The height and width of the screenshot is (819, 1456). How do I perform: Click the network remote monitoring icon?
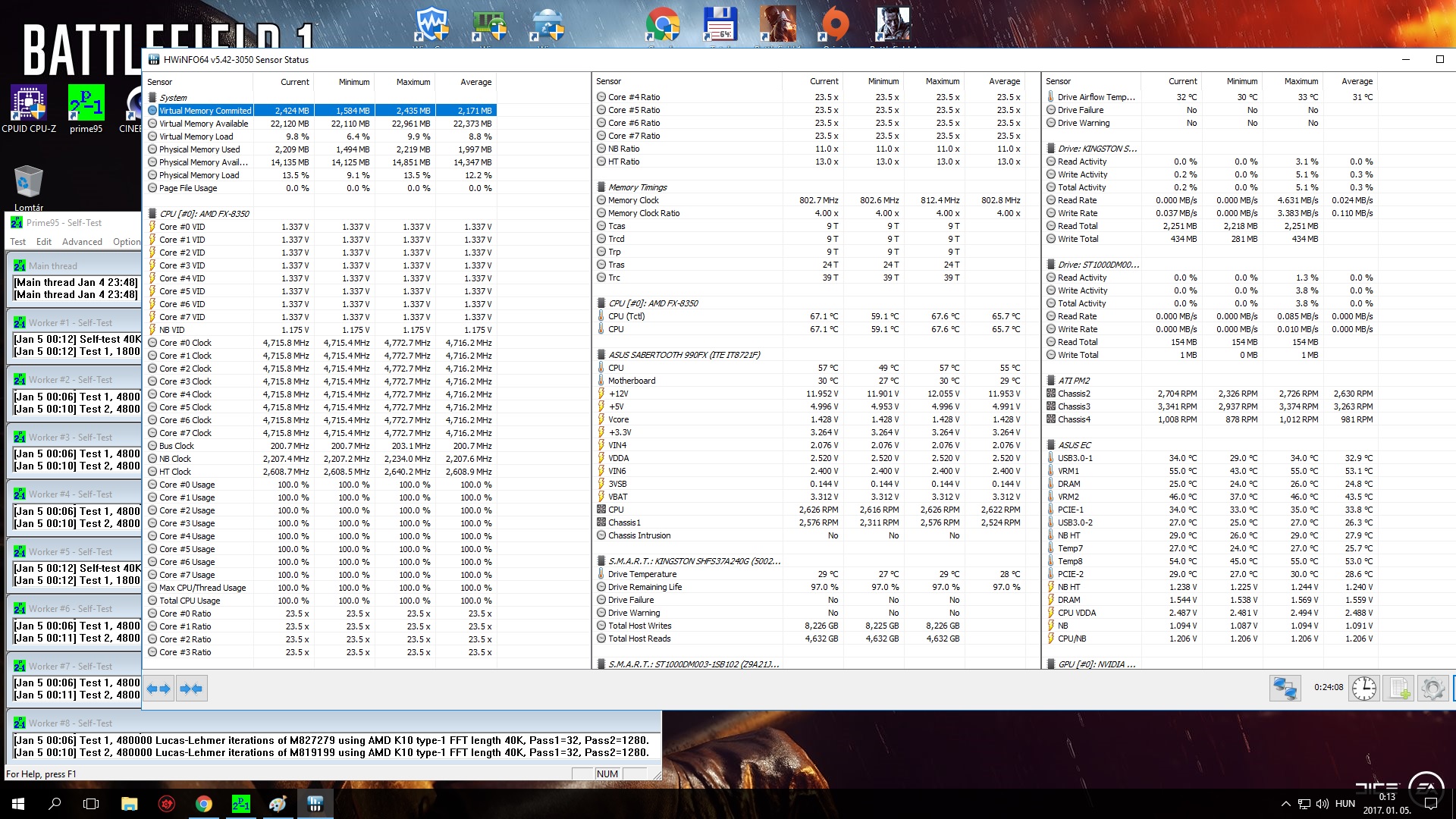coord(1285,689)
